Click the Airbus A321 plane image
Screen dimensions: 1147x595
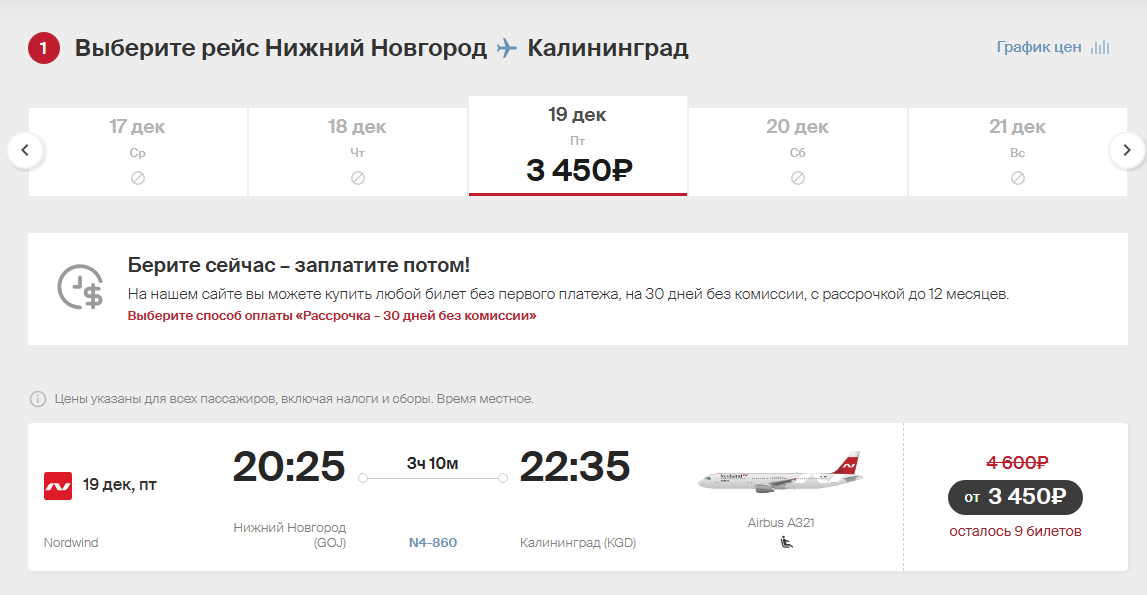click(x=781, y=473)
